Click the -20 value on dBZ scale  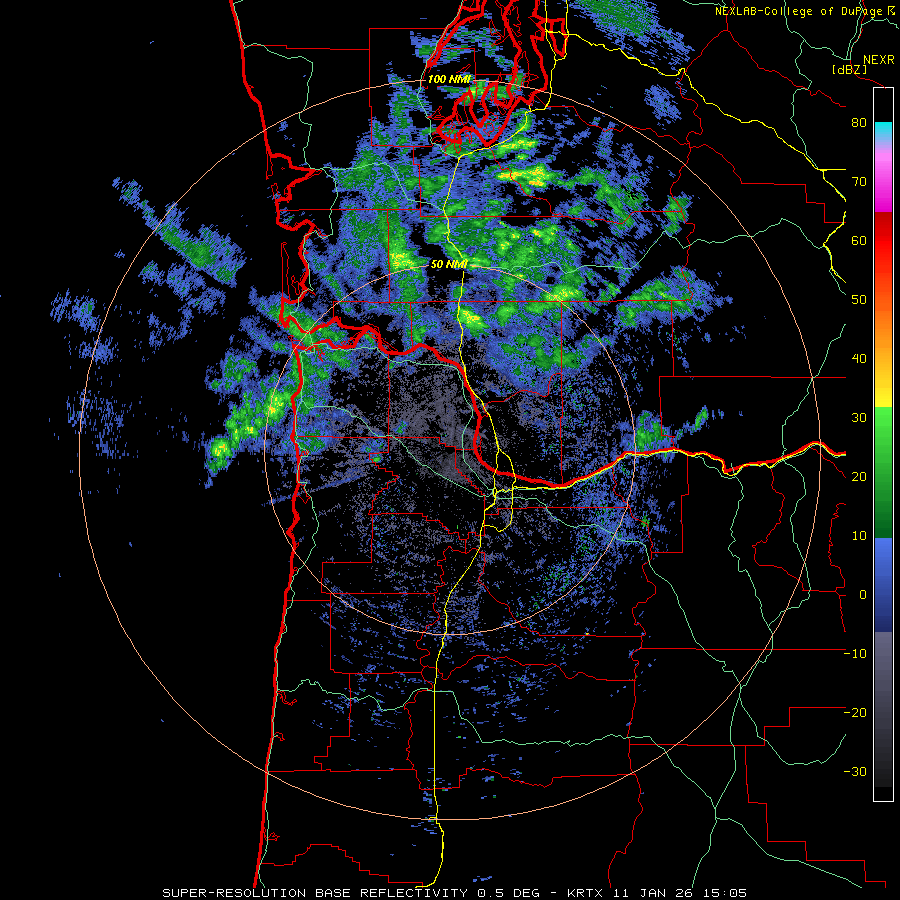[855, 713]
